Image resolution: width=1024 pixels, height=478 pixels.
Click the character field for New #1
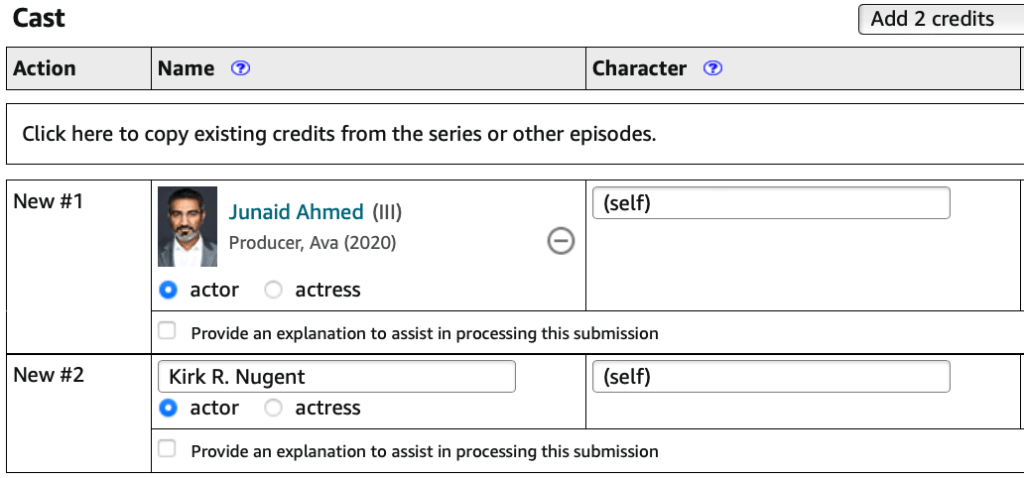coord(771,203)
